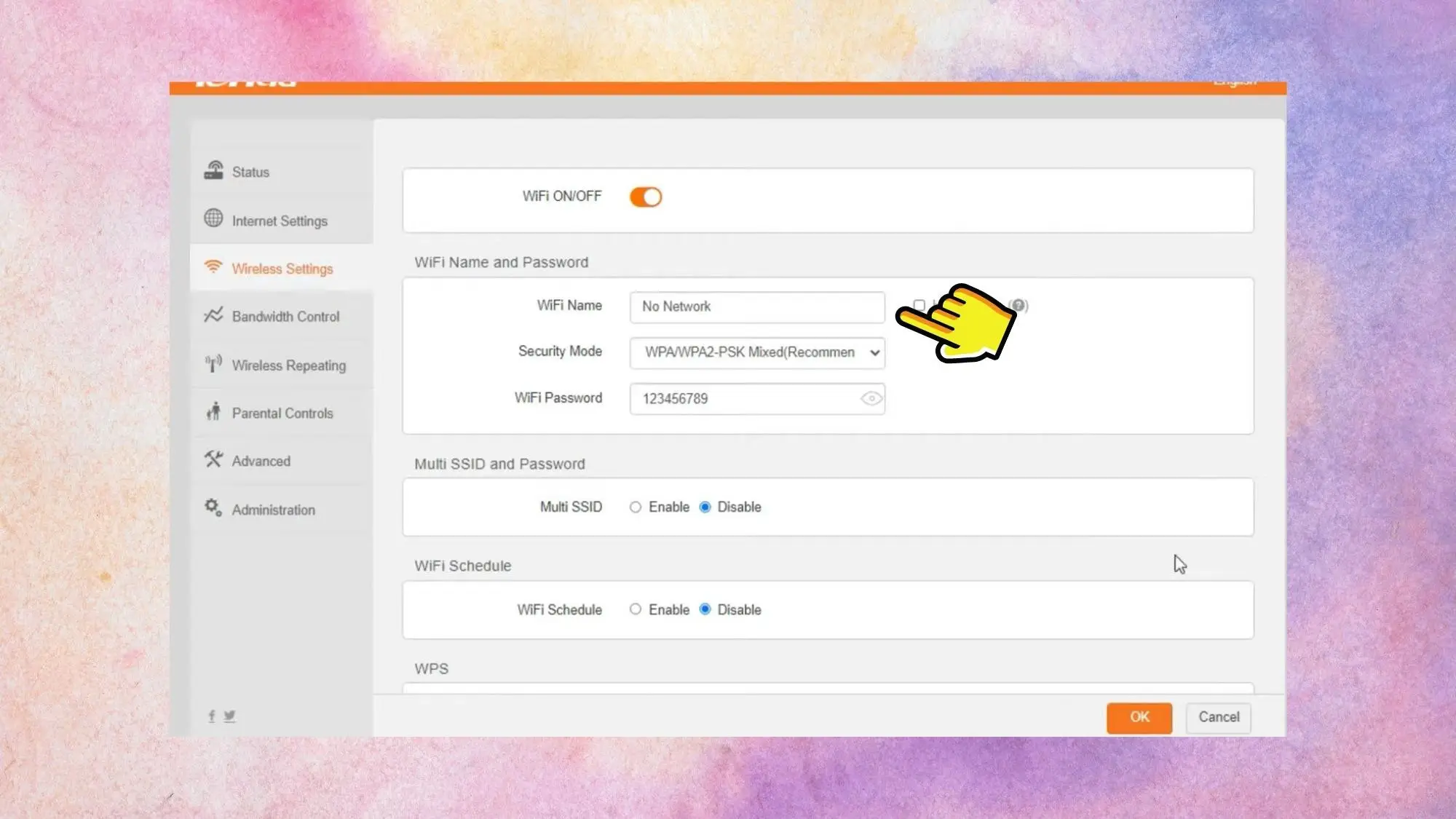Click the Internet Settings globe icon

coord(213,218)
